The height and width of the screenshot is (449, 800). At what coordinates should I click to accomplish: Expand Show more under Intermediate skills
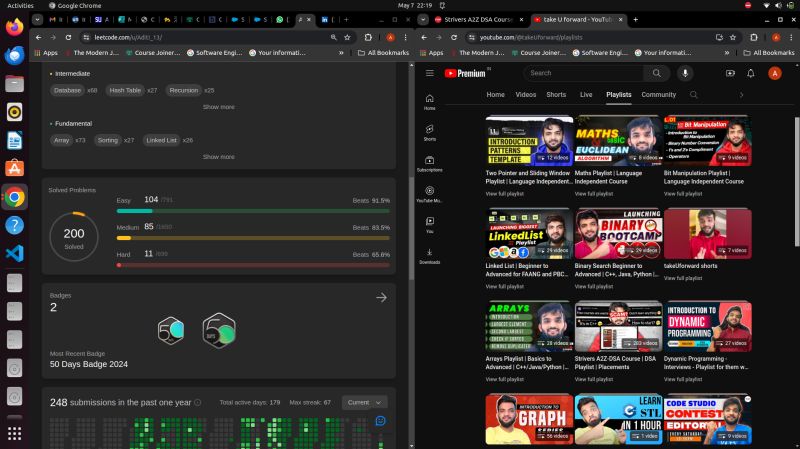(x=219, y=107)
